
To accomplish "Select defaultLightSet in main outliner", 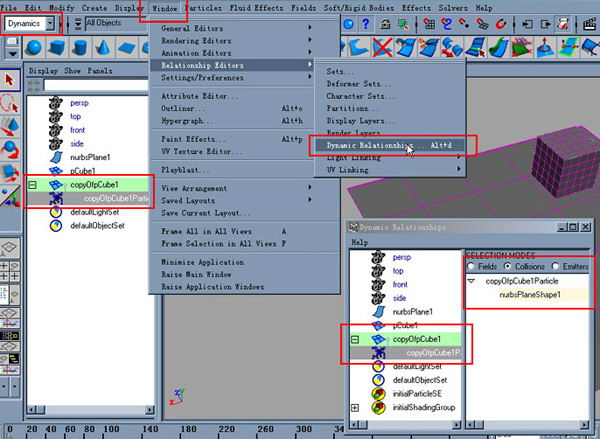I will coord(95,212).
